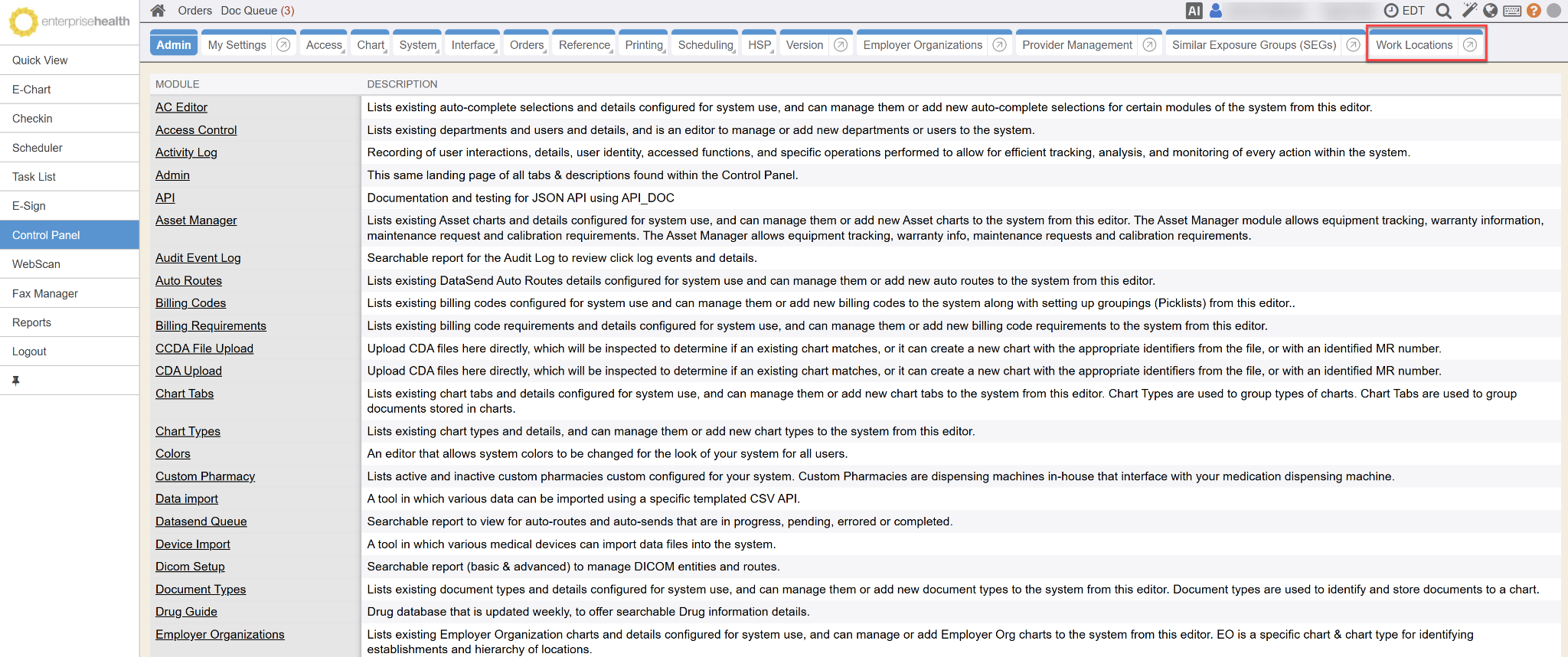Expand the Access tab dropdown
The height and width of the screenshot is (657, 1568).
[x=324, y=45]
